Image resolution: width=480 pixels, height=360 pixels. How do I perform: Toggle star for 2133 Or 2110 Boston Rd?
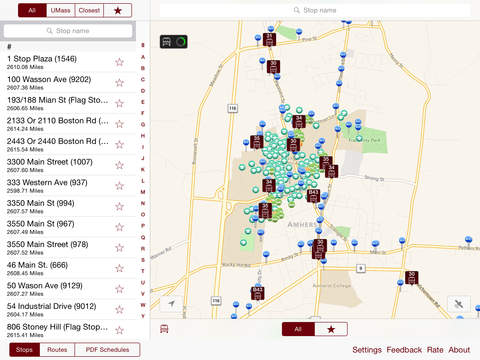click(x=119, y=124)
